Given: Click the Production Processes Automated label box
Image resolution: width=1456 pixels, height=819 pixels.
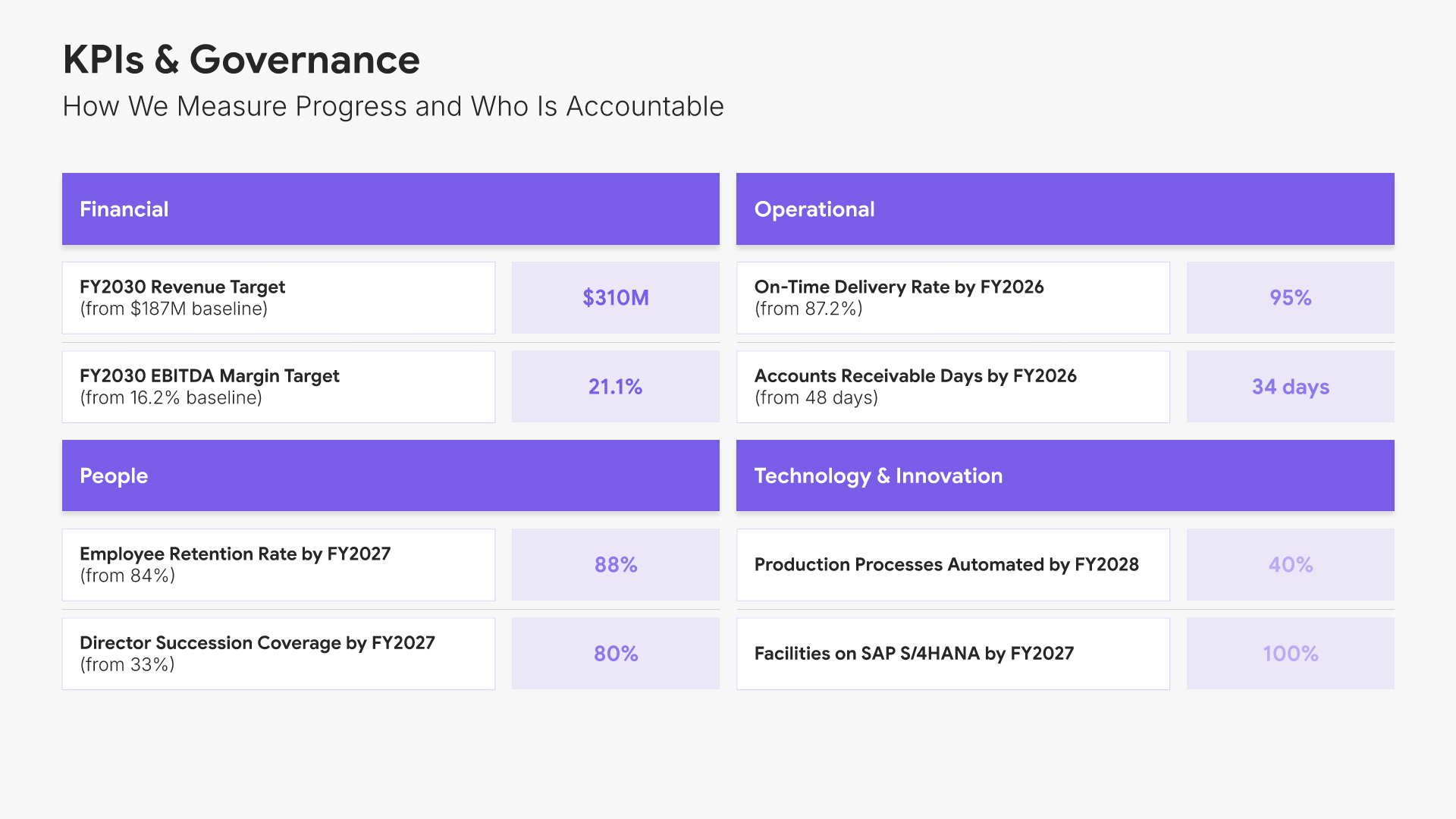Looking at the screenshot, I should pos(952,564).
